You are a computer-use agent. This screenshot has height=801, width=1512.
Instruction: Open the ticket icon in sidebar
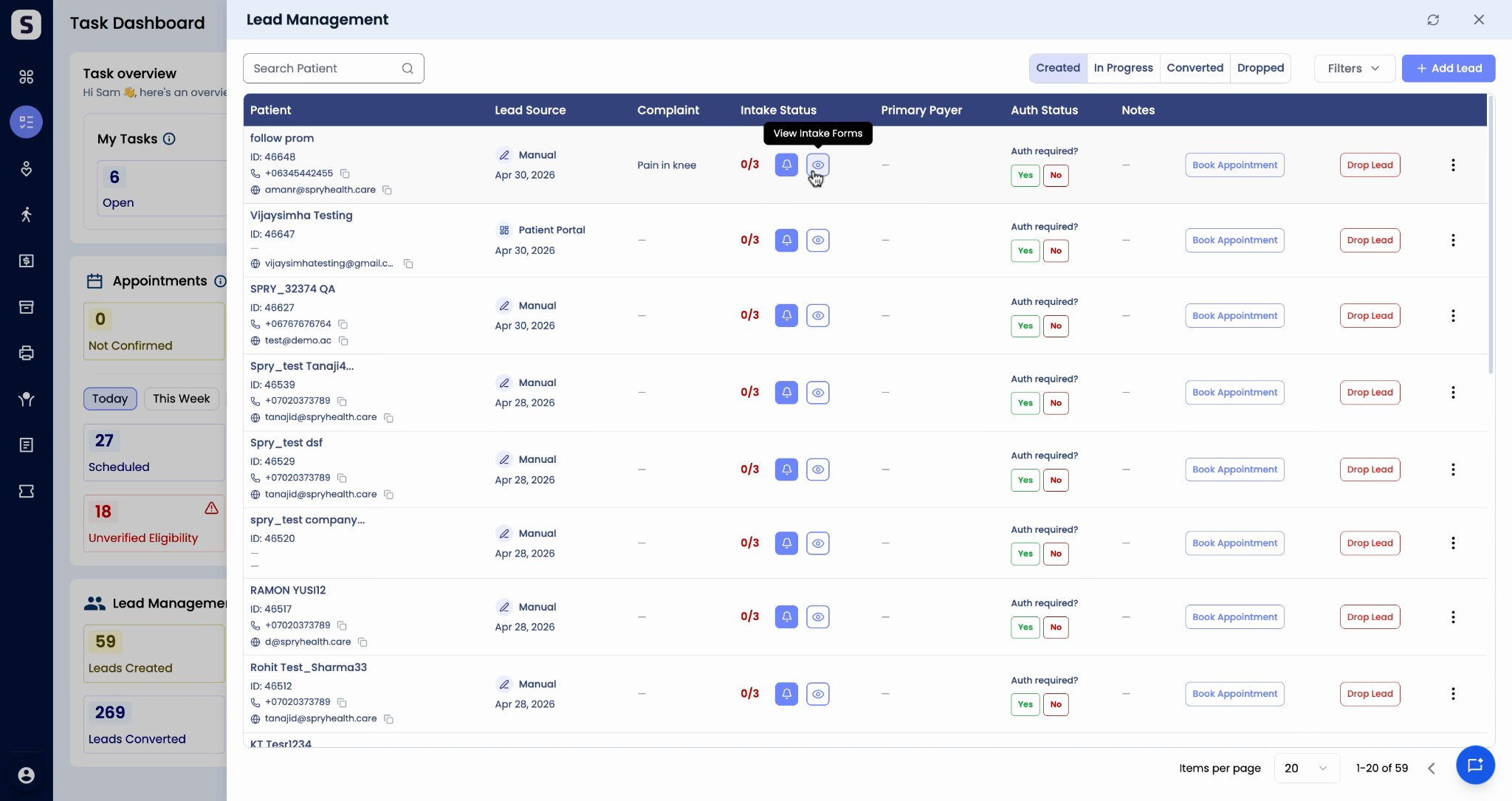pyautogui.click(x=26, y=491)
